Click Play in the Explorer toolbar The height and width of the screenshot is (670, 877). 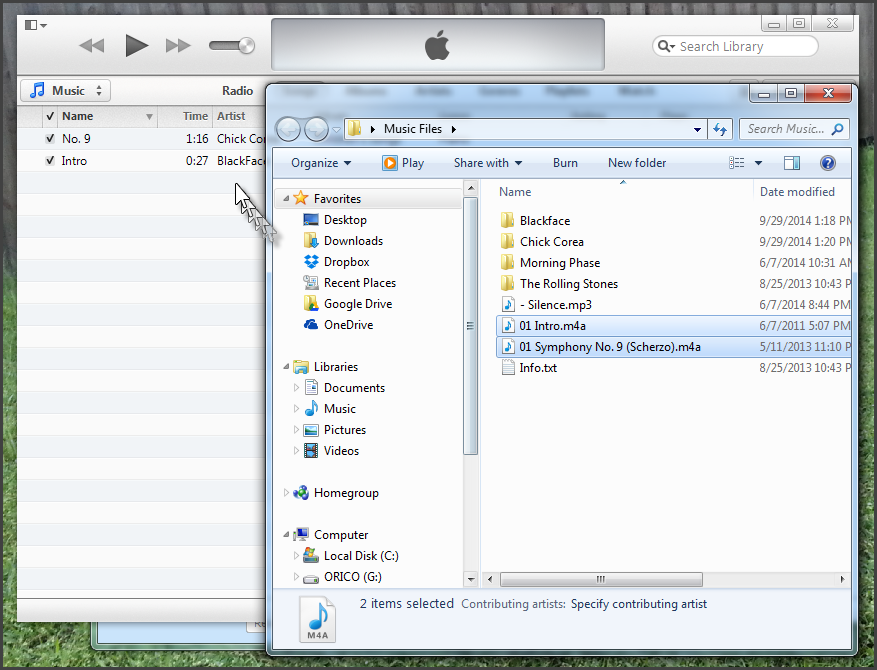(x=403, y=163)
